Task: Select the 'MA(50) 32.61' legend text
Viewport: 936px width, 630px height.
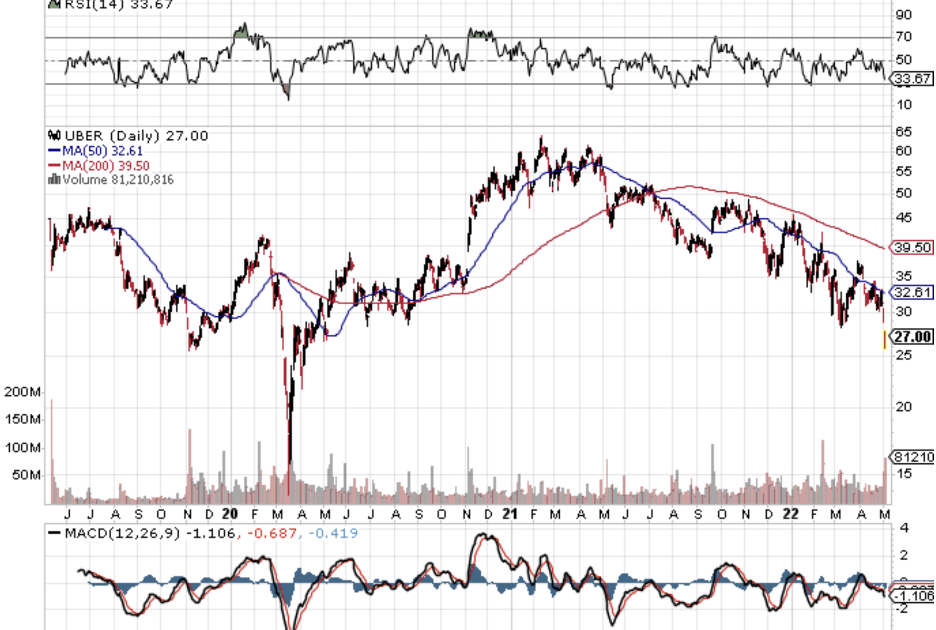Action: point(103,151)
